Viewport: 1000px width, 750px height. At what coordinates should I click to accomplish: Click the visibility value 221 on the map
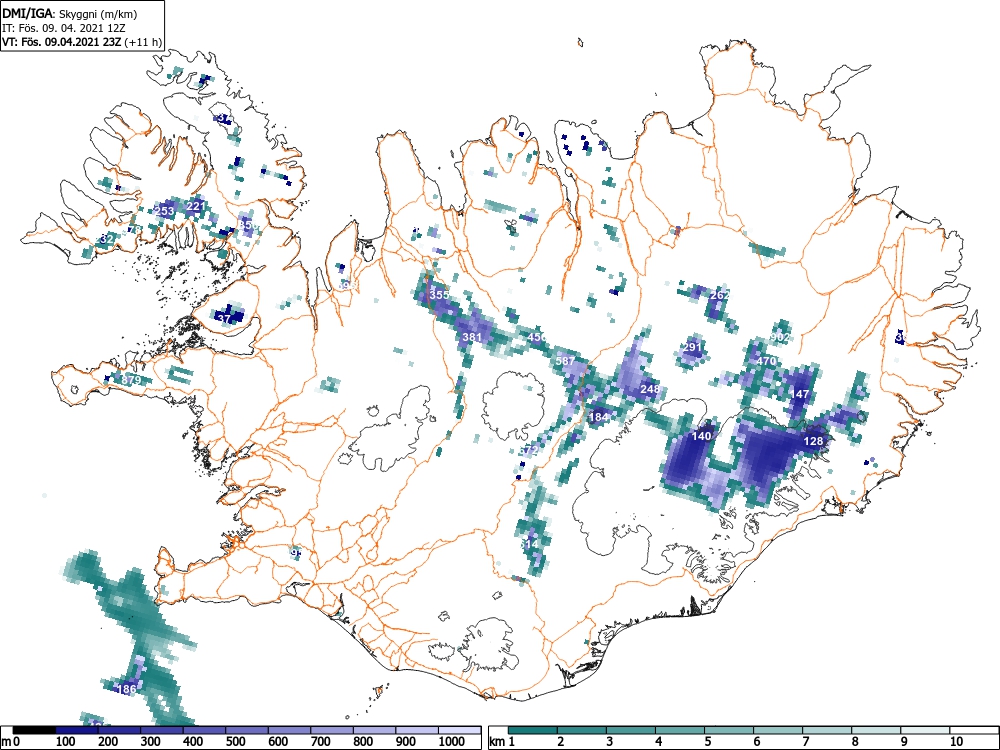[x=196, y=206]
